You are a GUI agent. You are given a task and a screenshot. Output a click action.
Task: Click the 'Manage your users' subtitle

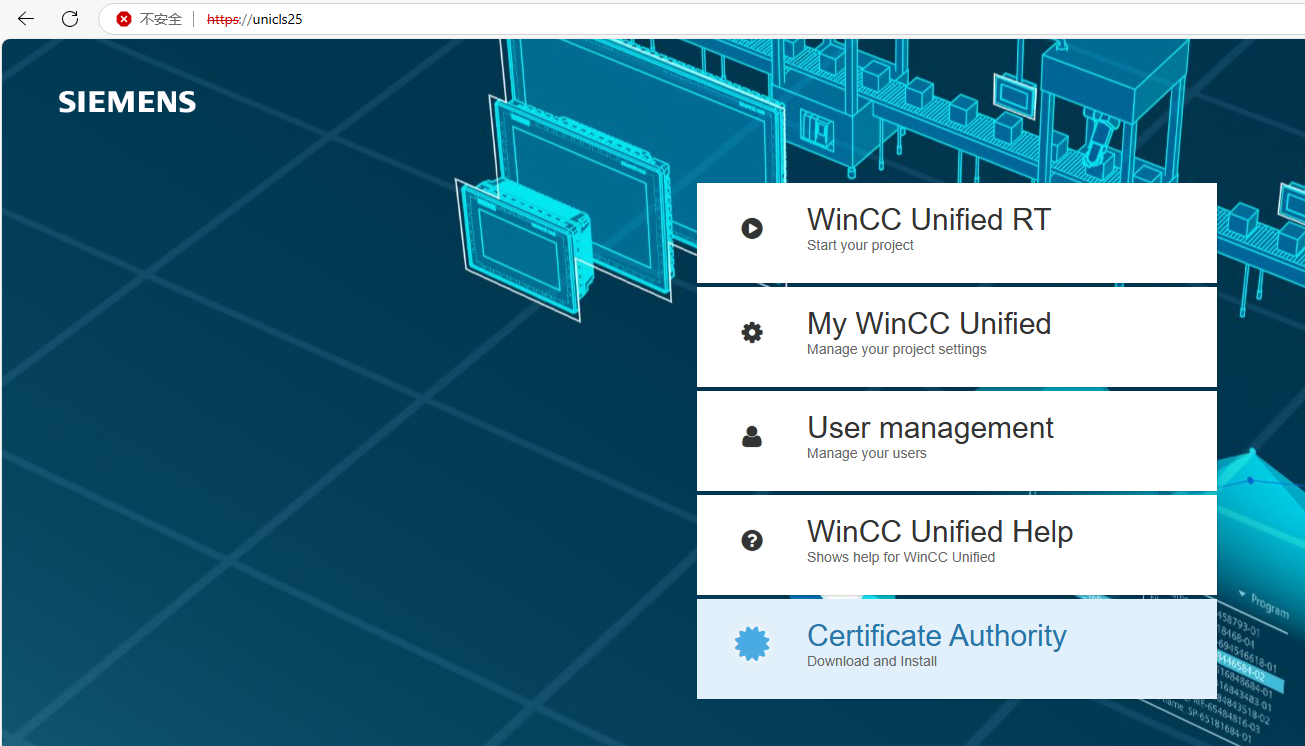(866, 454)
